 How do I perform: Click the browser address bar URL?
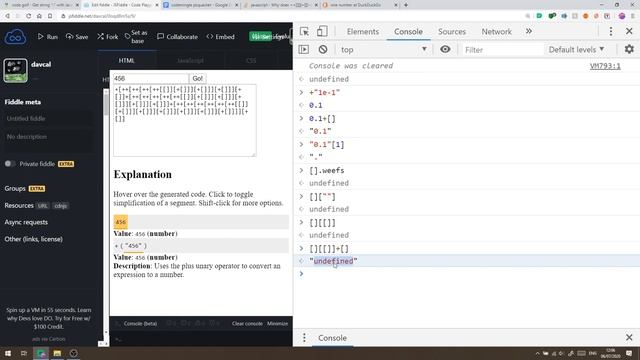coord(102,16)
